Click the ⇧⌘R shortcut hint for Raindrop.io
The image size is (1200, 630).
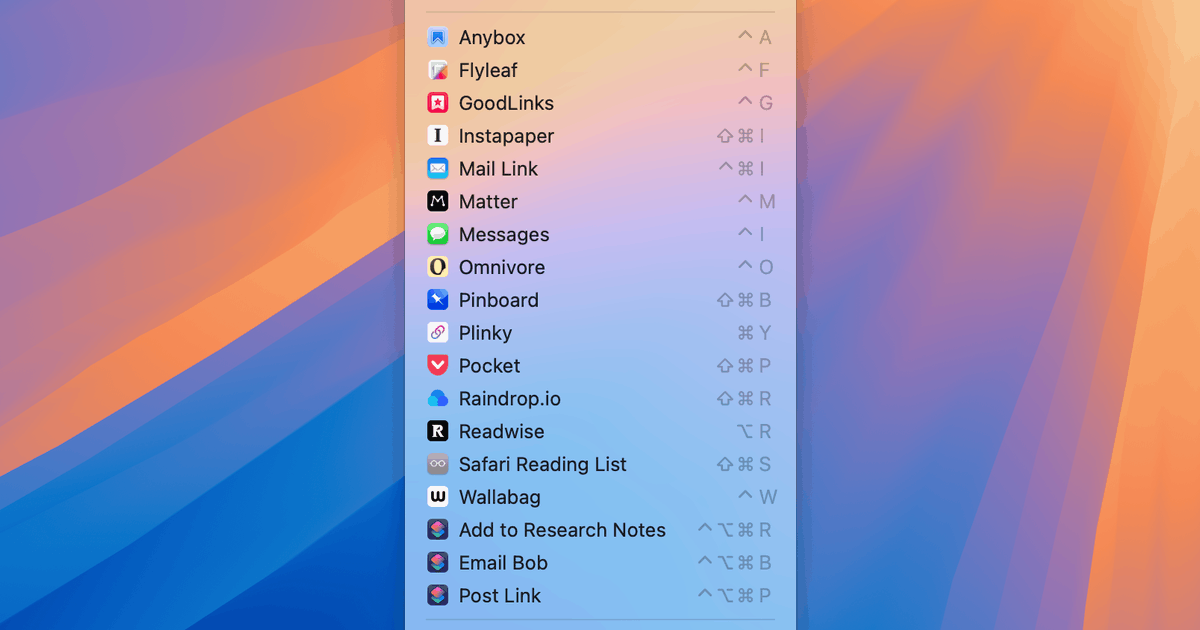click(x=744, y=399)
